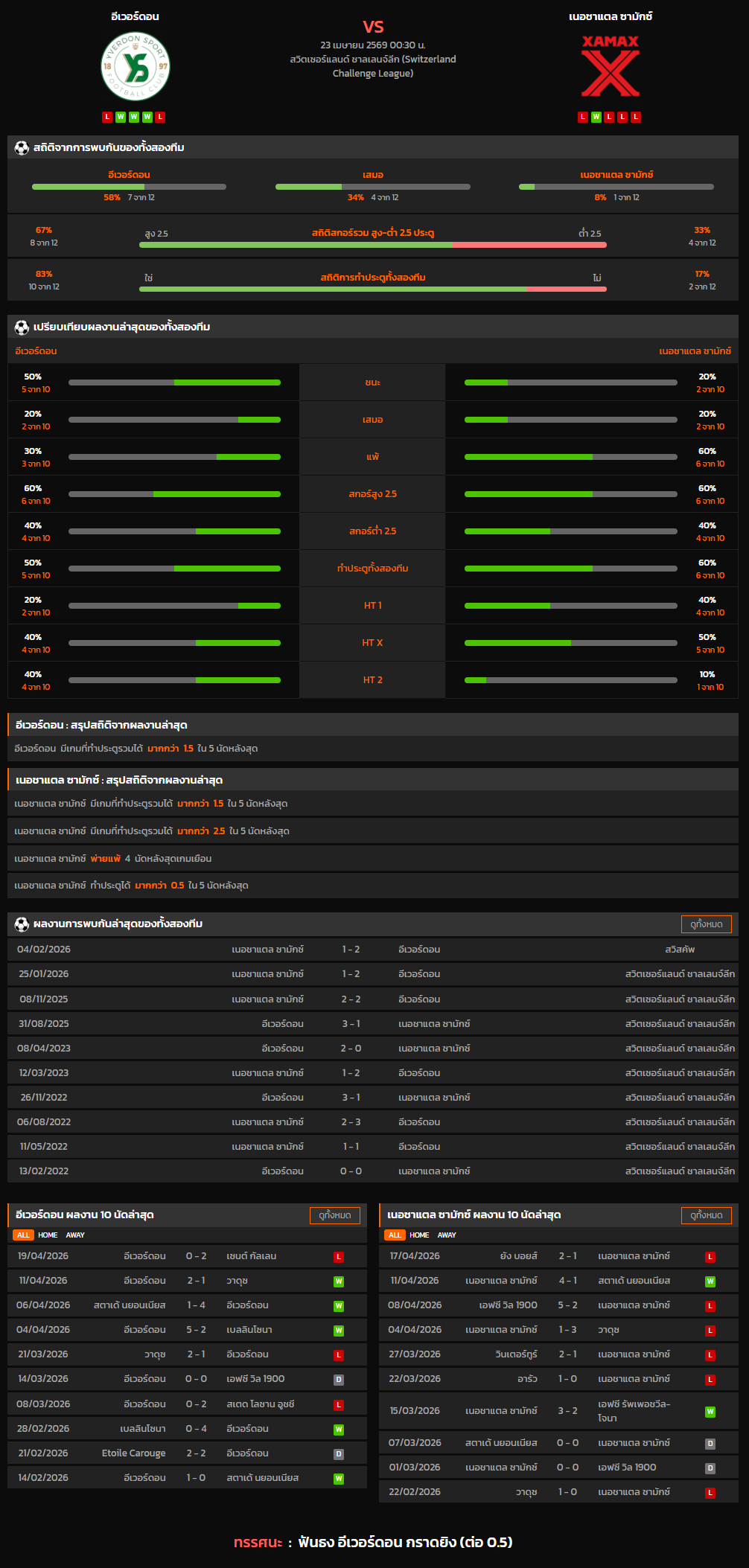
Task: Select the HOME filter in อีเวอร์ดอน last 10 results
Action: [48, 1235]
